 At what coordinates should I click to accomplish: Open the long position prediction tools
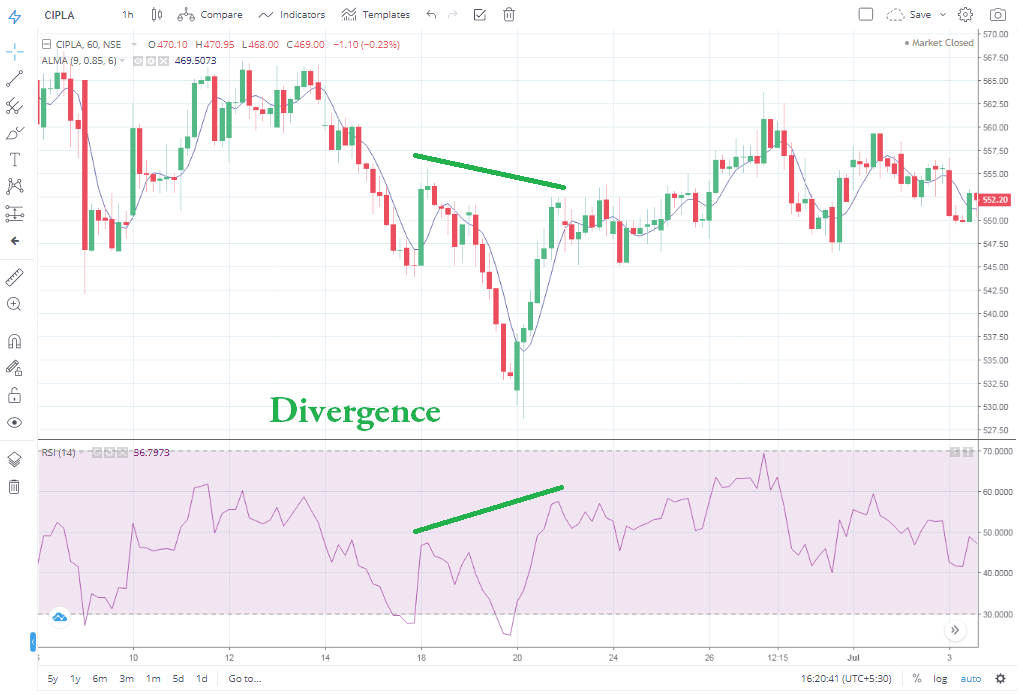click(14, 213)
